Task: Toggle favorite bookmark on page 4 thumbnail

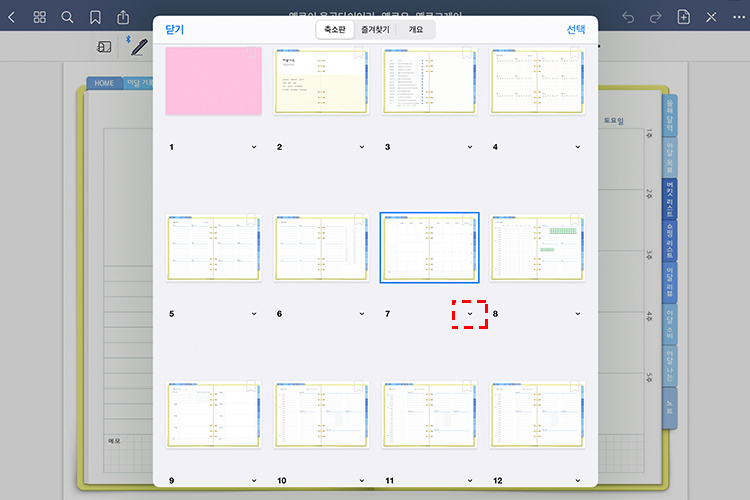Action: click(x=574, y=53)
